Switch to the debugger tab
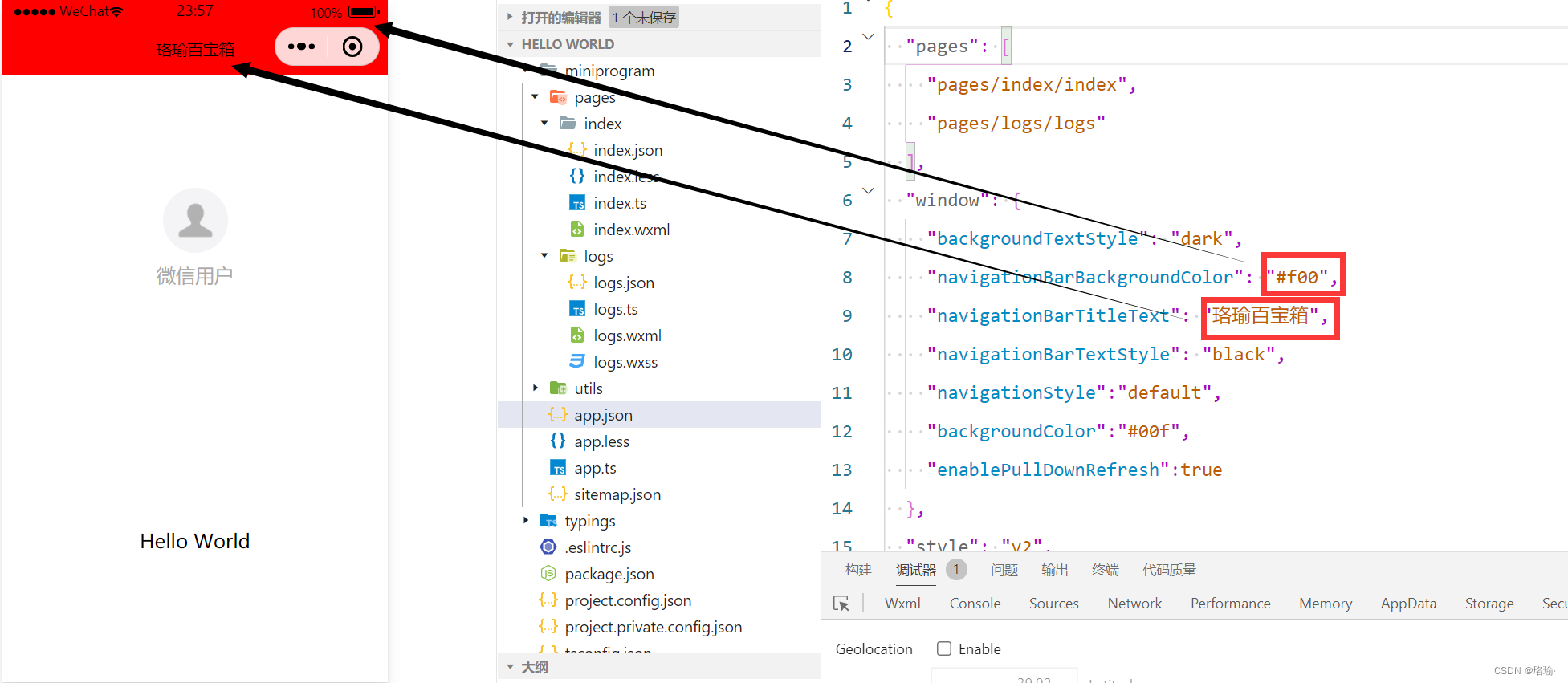Screen dimensions: 1568x683 pyautogui.click(x=916, y=570)
